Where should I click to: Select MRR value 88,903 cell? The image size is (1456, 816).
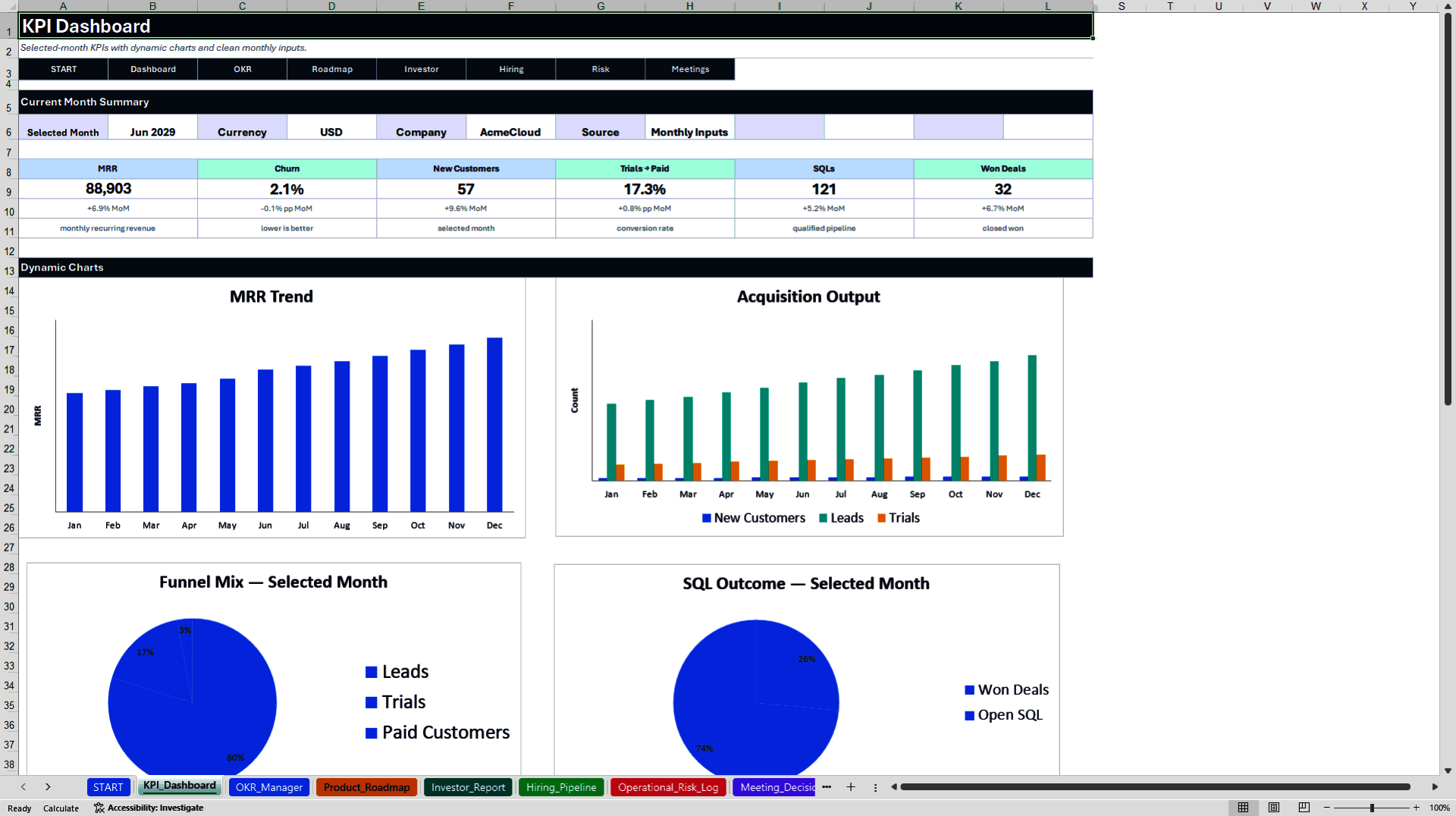[x=108, y=189]
